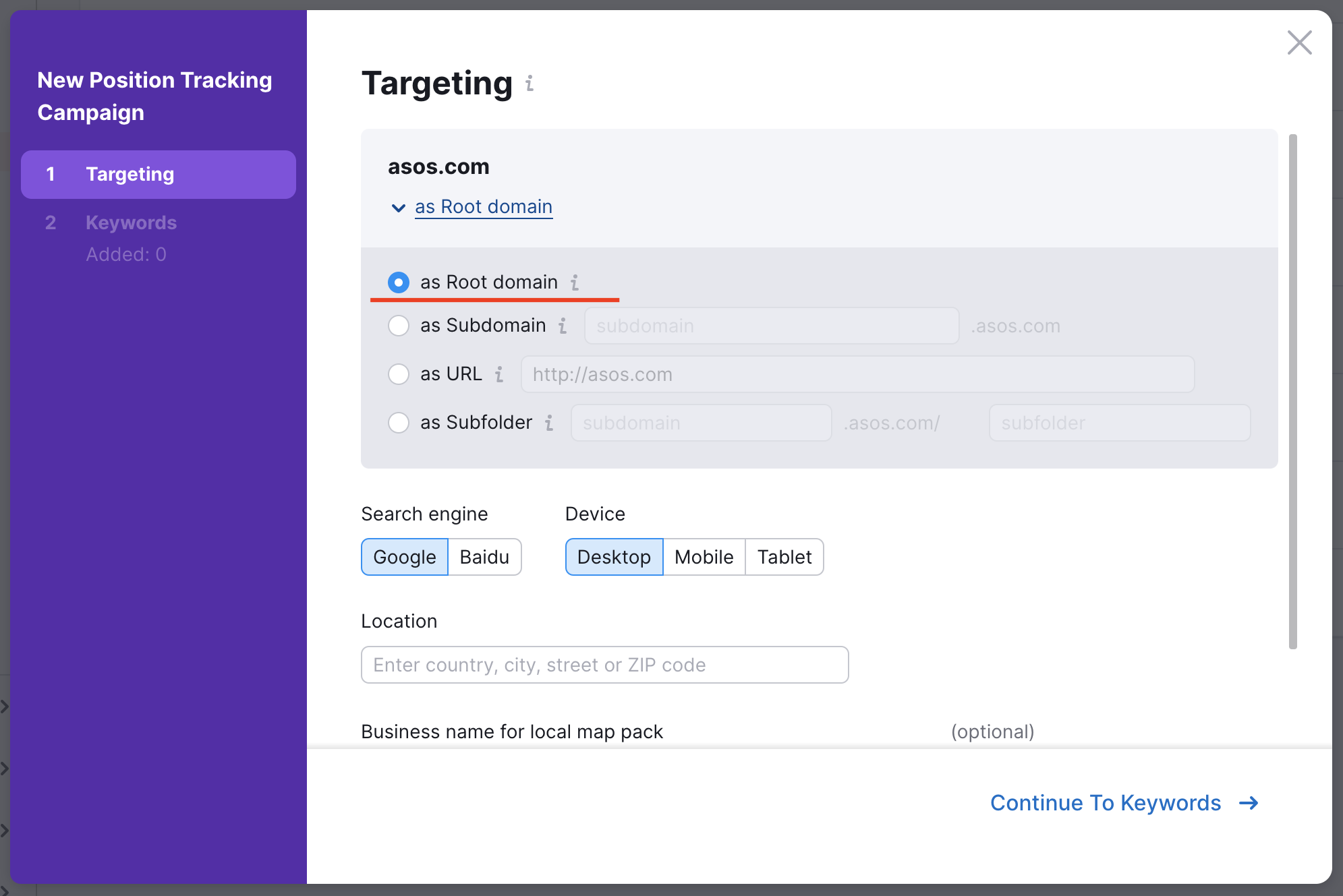Open the Targeting step in sidebar

[x=159, y=175]
